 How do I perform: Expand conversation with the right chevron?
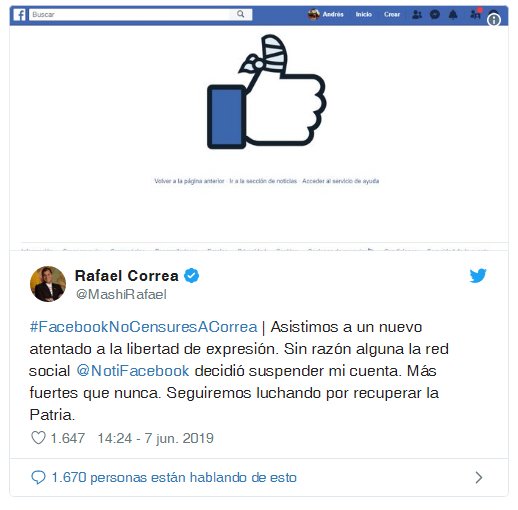click(479, 477)
